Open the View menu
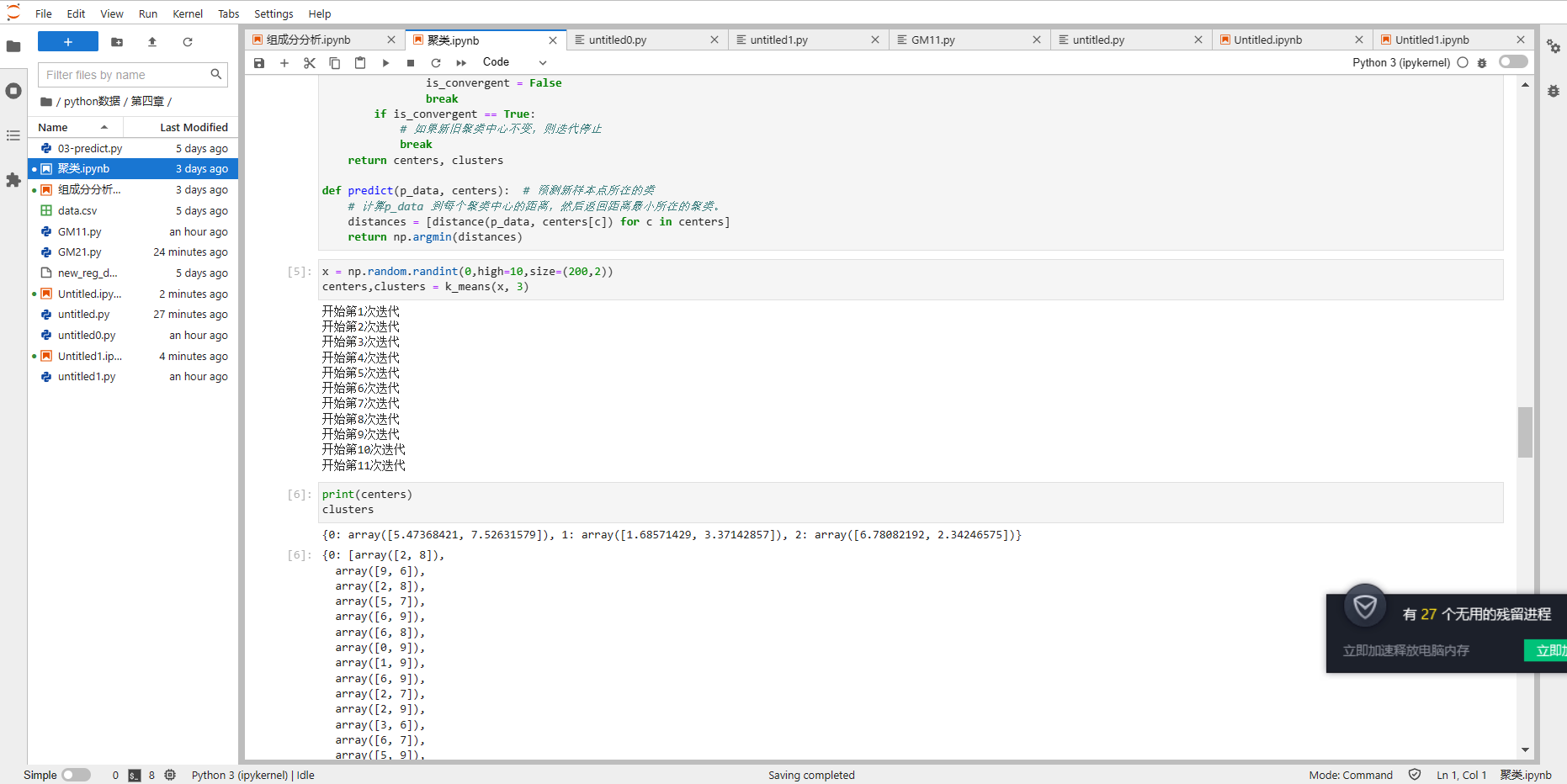The image size is (1567, 784). point(111,13)
